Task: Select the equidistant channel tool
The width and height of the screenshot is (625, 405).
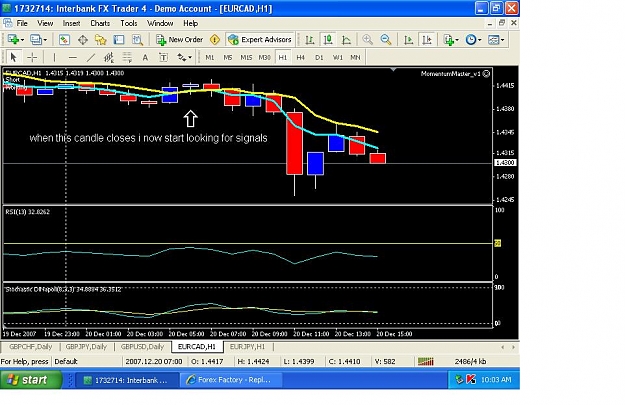Action: (109, 57)
